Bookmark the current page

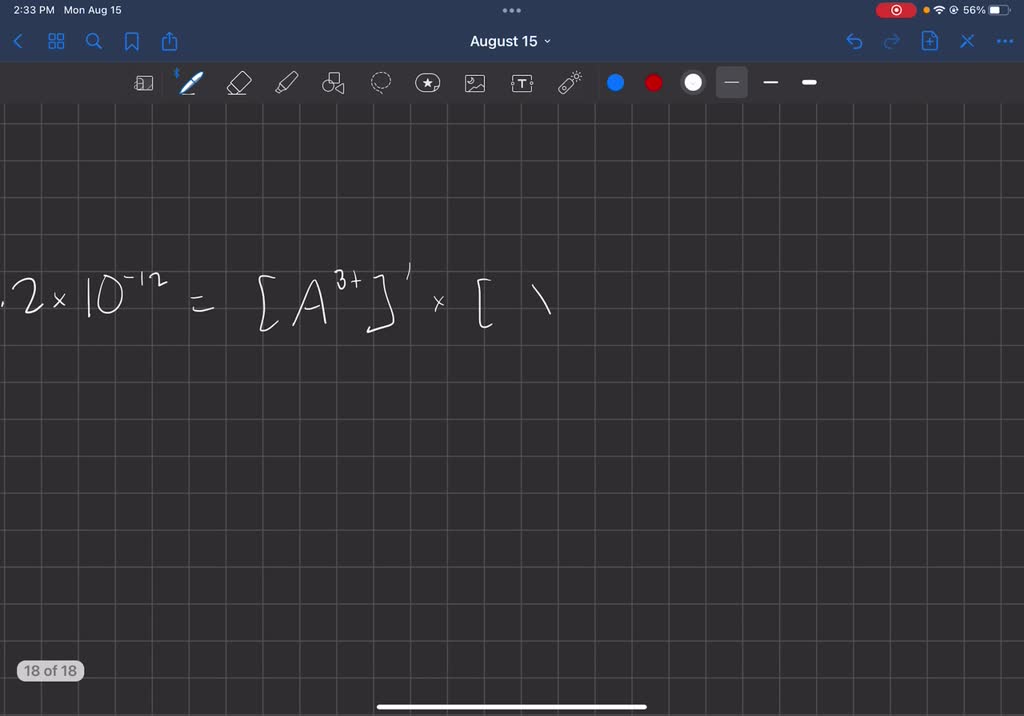(x=131, y=41)
